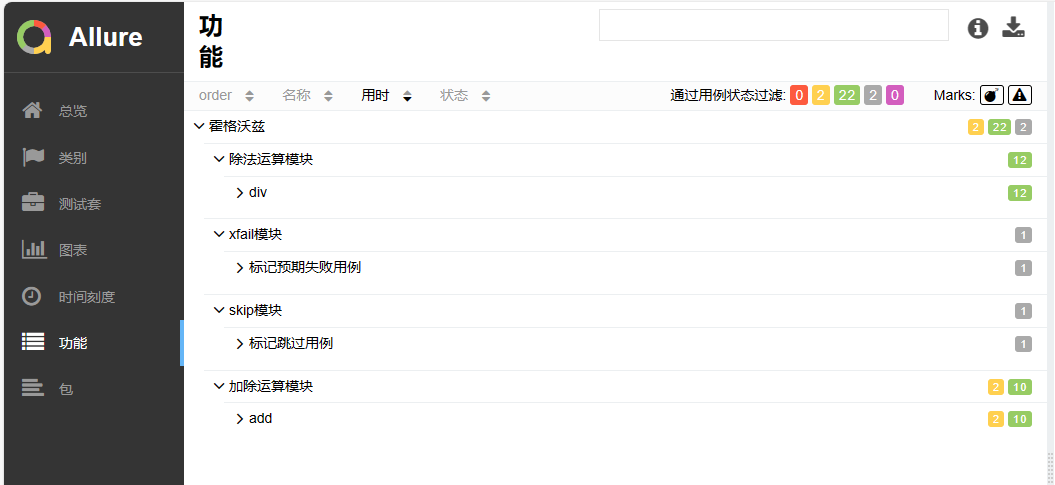Expand the div story node
1055x485 pixels.
pos(240,192)
